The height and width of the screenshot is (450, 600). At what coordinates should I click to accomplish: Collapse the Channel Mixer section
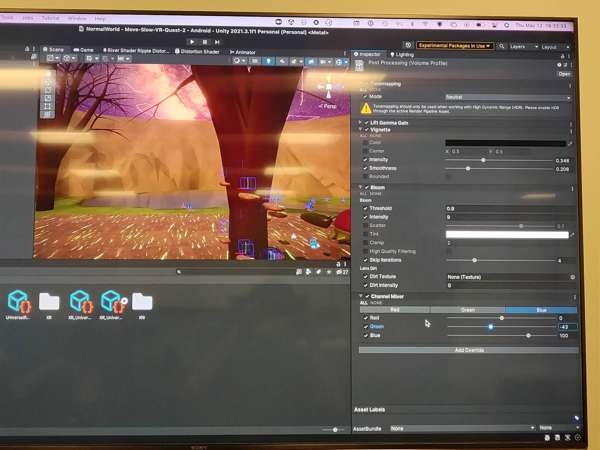coord(361,297)
